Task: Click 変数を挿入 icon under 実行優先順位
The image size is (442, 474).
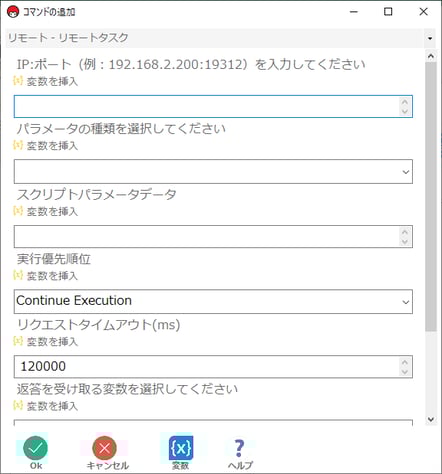Action: coord(18,275)
